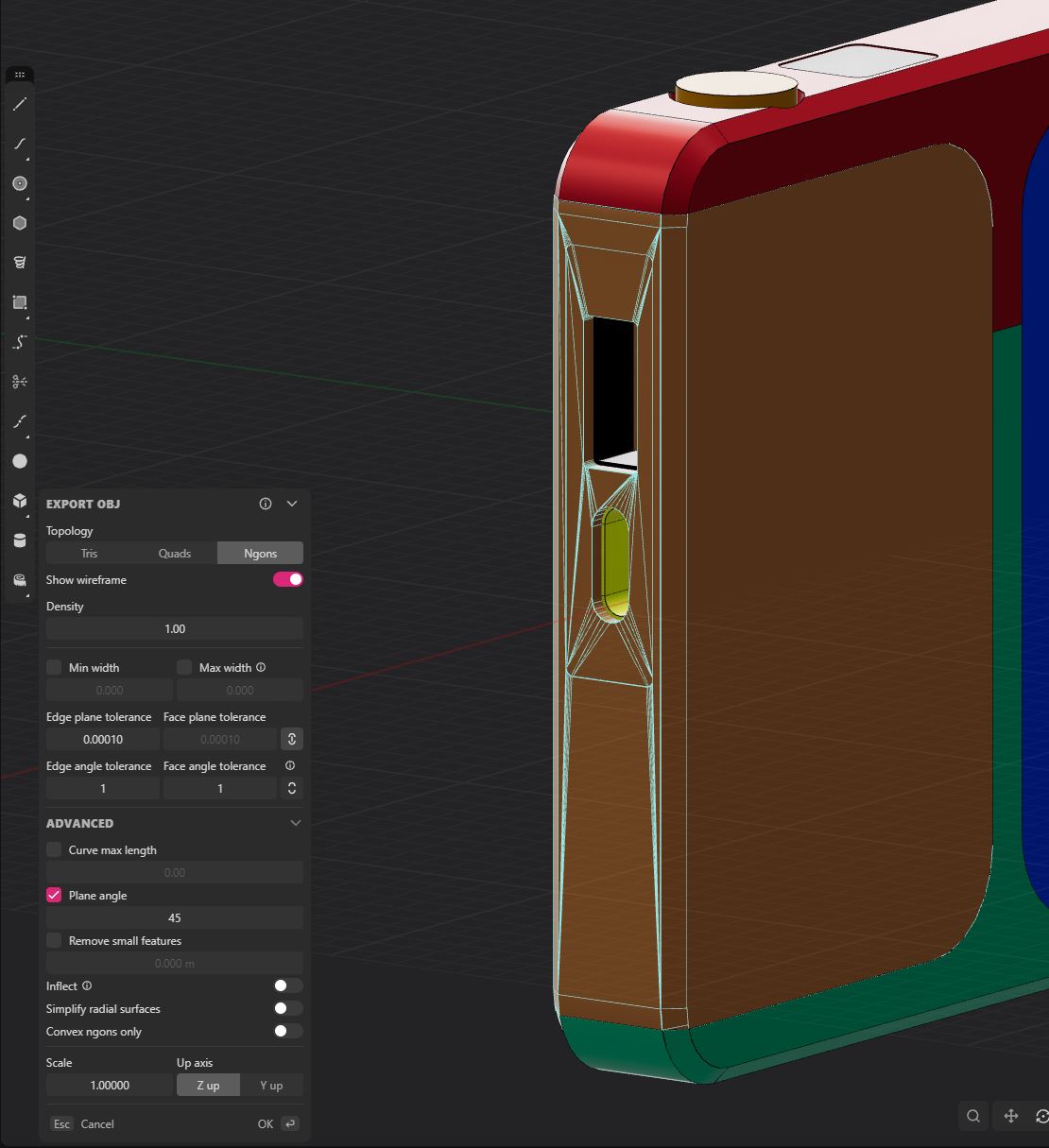Viewport: 1049px width, 1148px height.
Task: Click OK to confirm export
Action: pos(278,1123)
